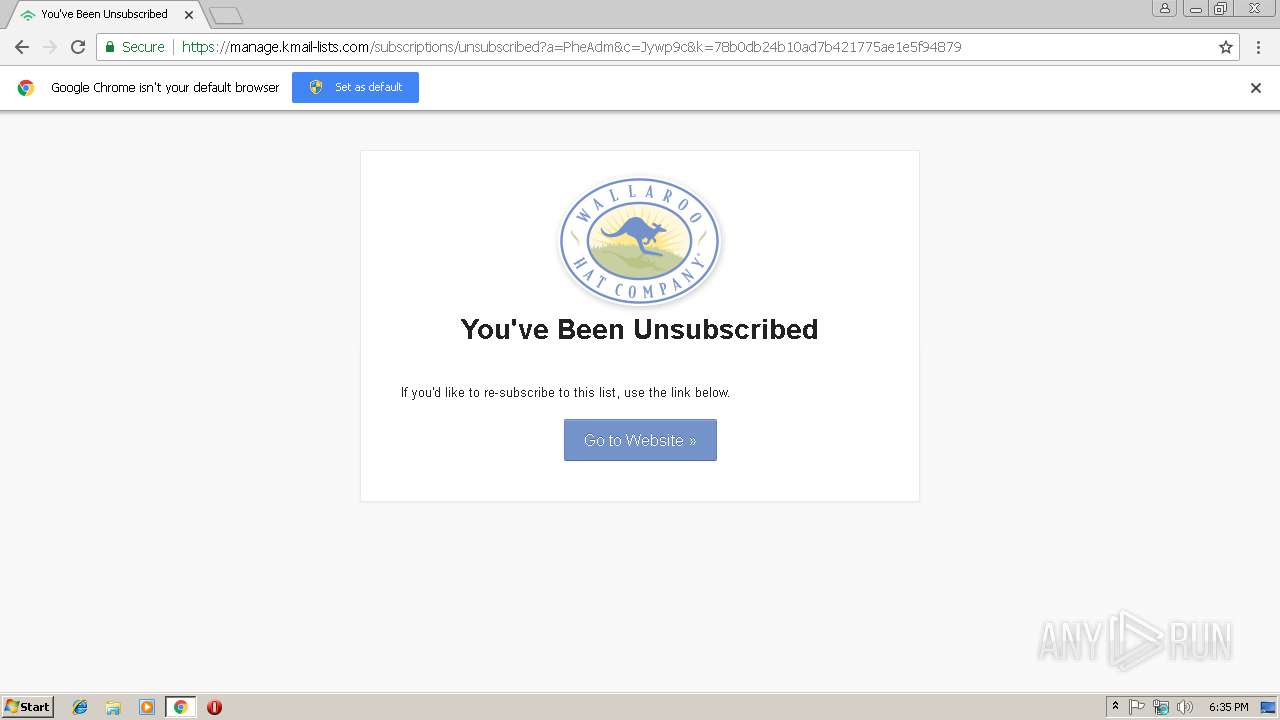The image size is (1280, 720).
Task: Click the forward navigation arrow
Action: tap(50, 47)
